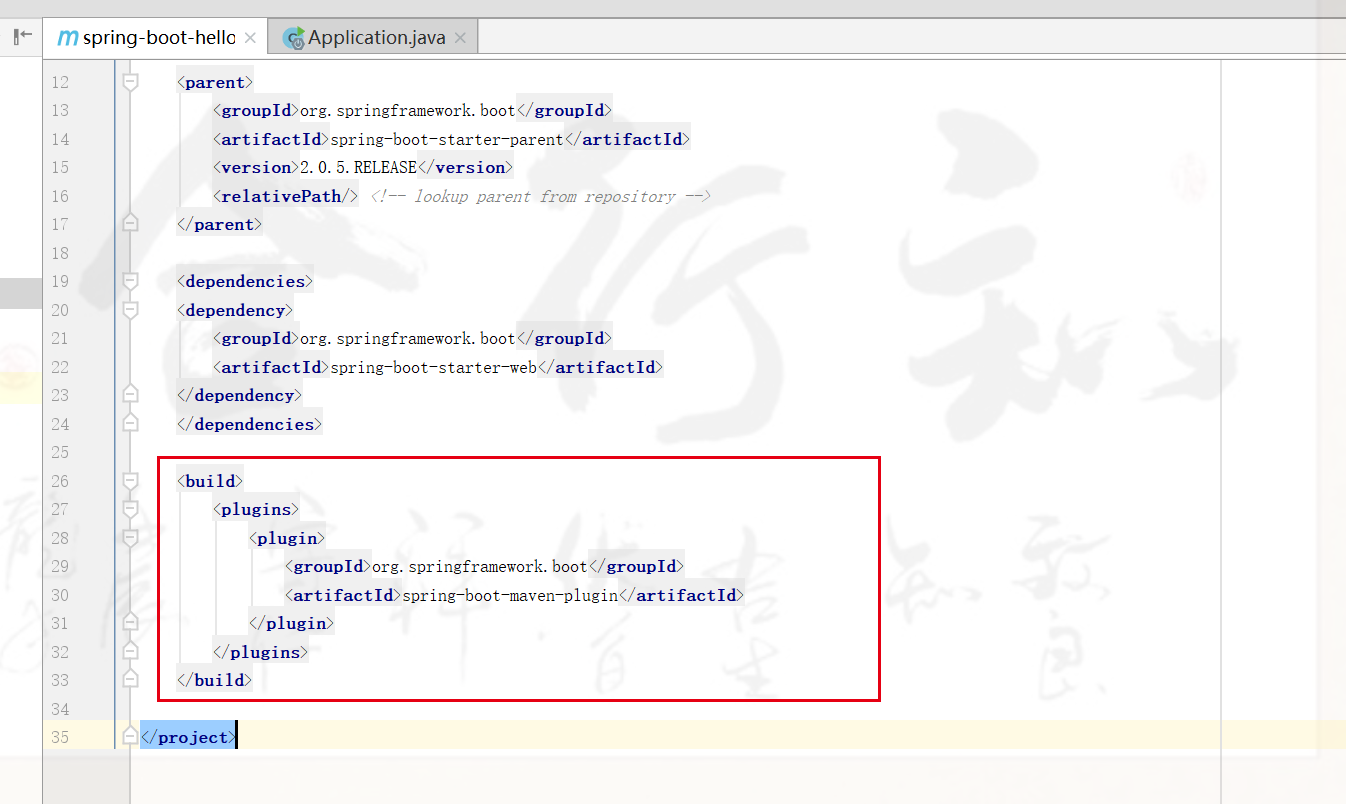1346x804 pixels.
Task: Click the opening build tag
Action: 210,481
